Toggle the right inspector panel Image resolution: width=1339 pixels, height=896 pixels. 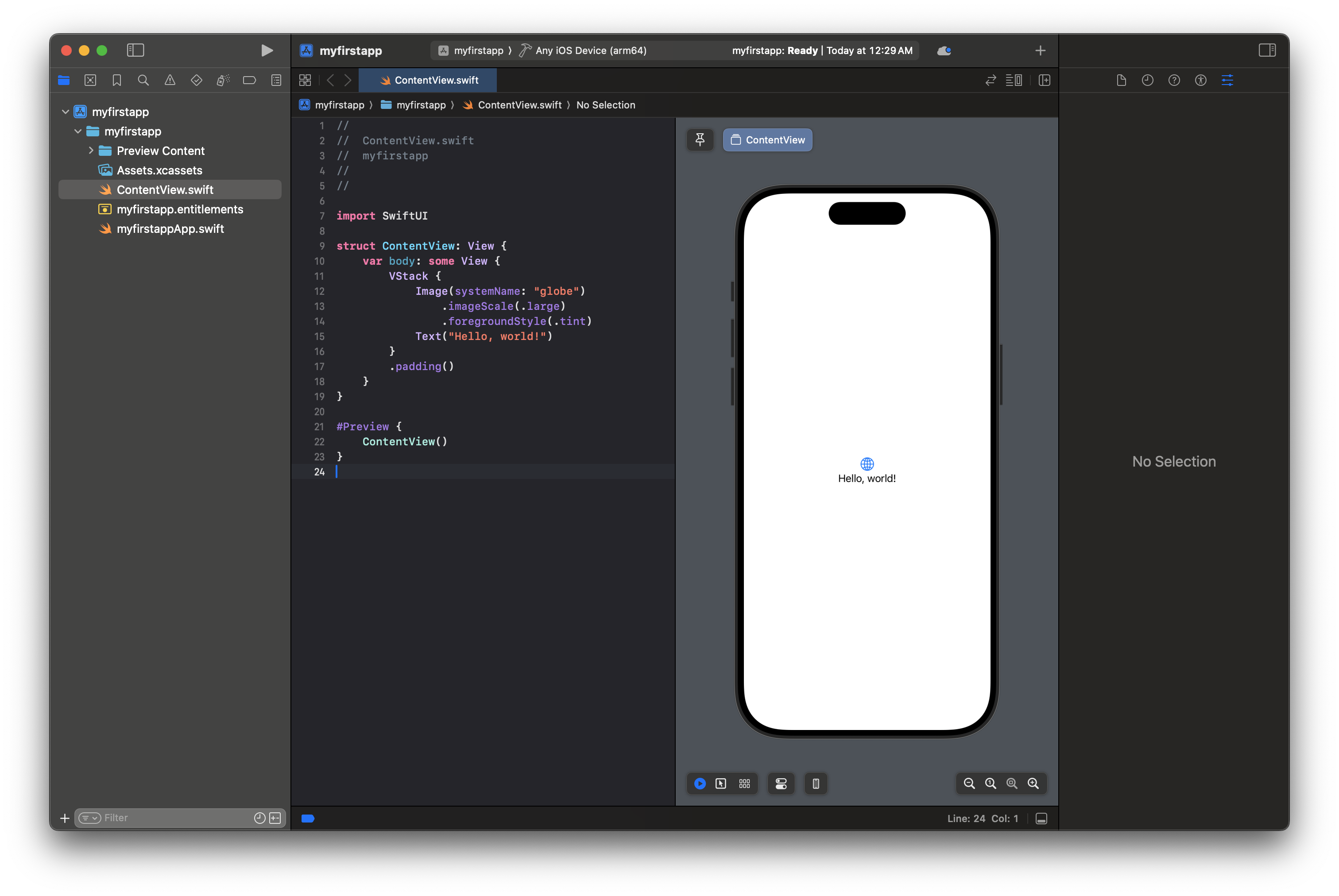point(1266,50)
